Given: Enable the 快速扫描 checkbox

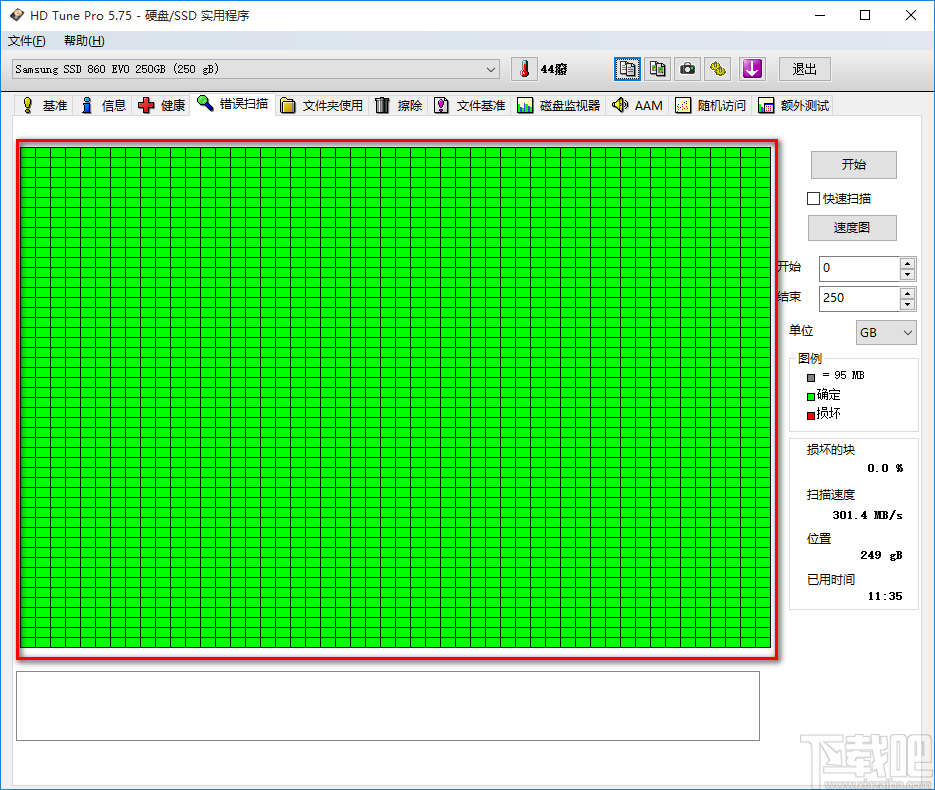Looking at the screenshot, I should click(814, 198).
